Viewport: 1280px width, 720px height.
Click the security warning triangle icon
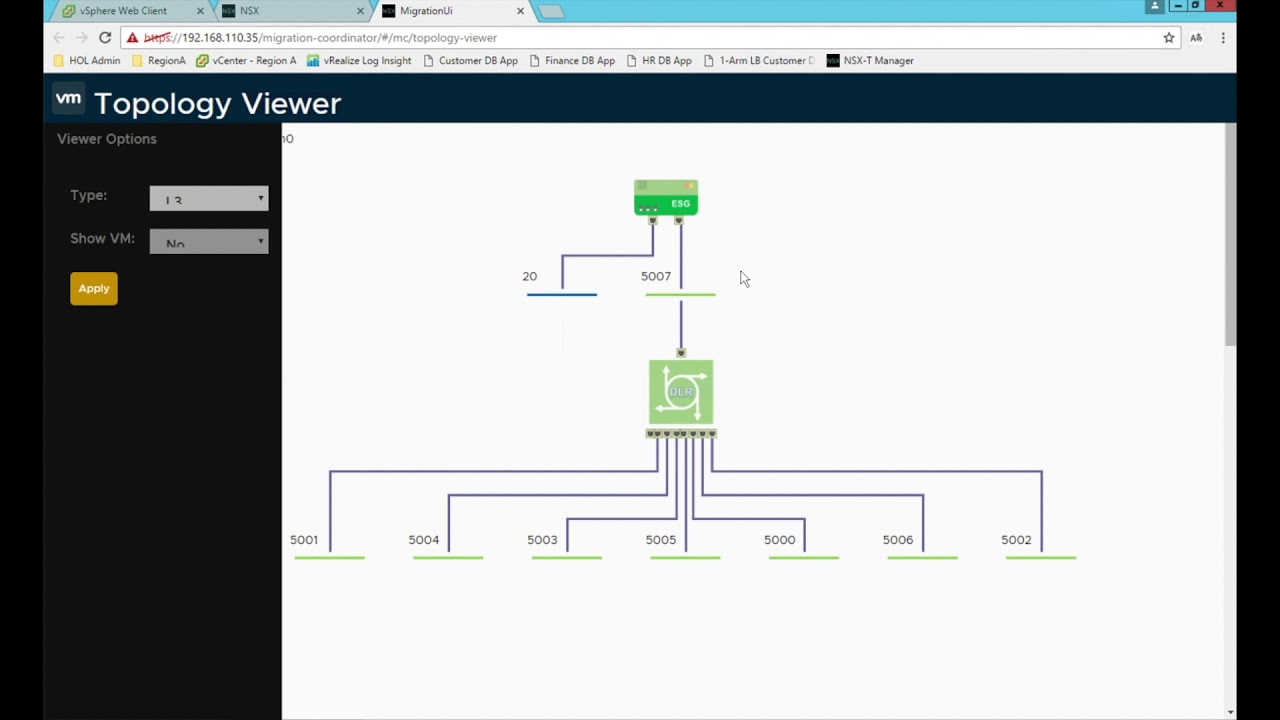[132, 38]
